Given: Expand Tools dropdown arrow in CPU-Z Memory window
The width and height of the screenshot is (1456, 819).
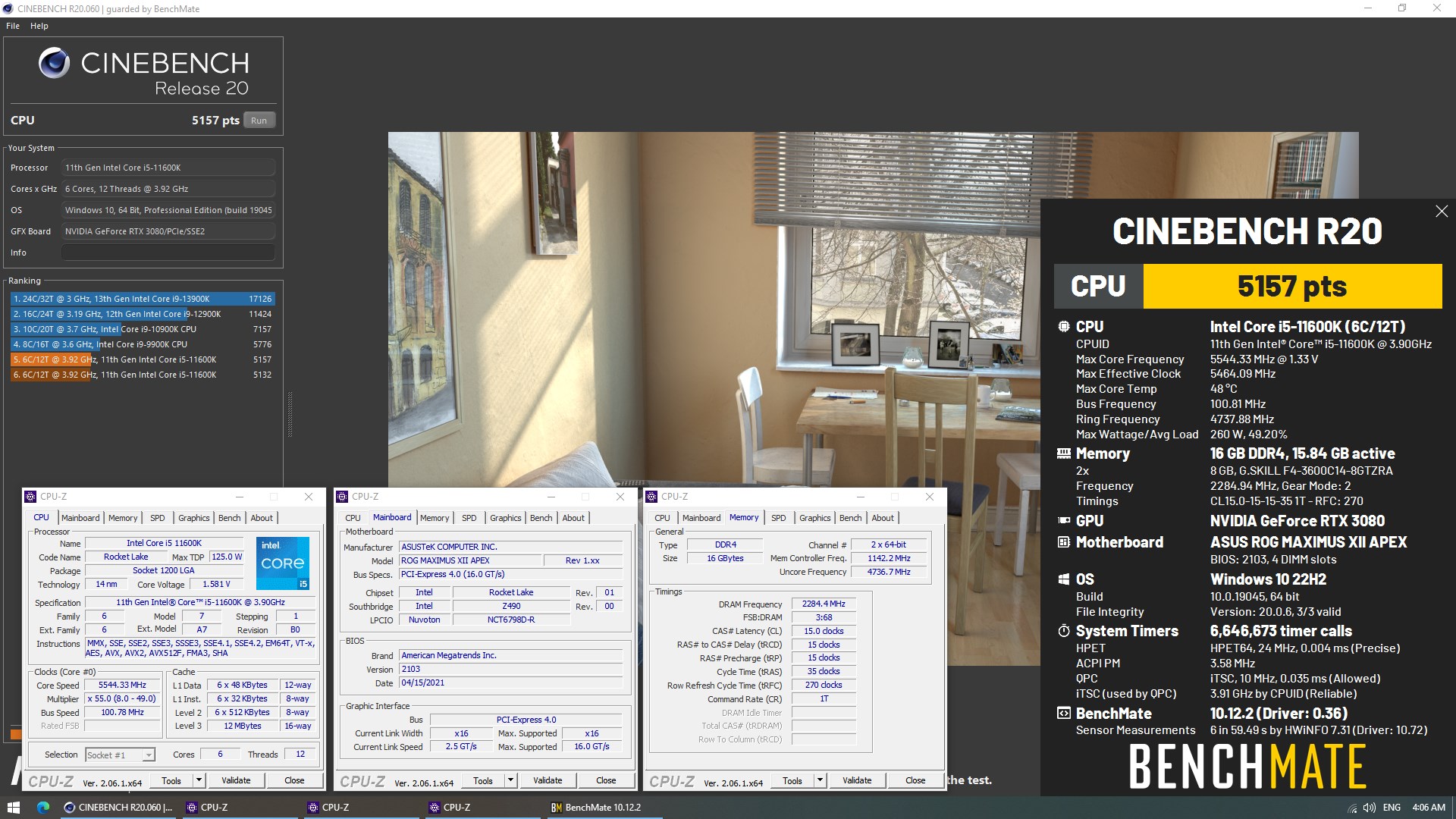Looking at the screenshot, I should tap(820, 780).
